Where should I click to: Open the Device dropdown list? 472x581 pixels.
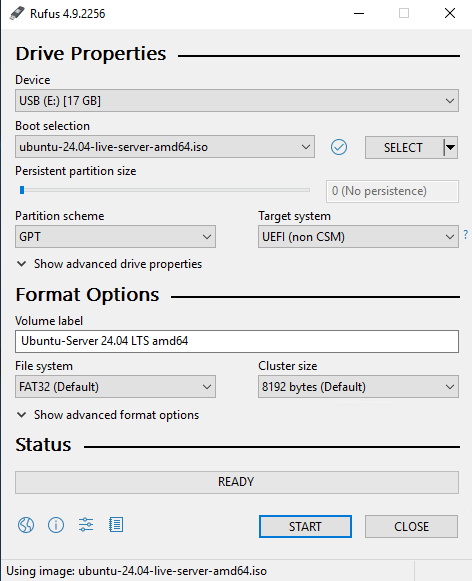(x=237, y=100)
